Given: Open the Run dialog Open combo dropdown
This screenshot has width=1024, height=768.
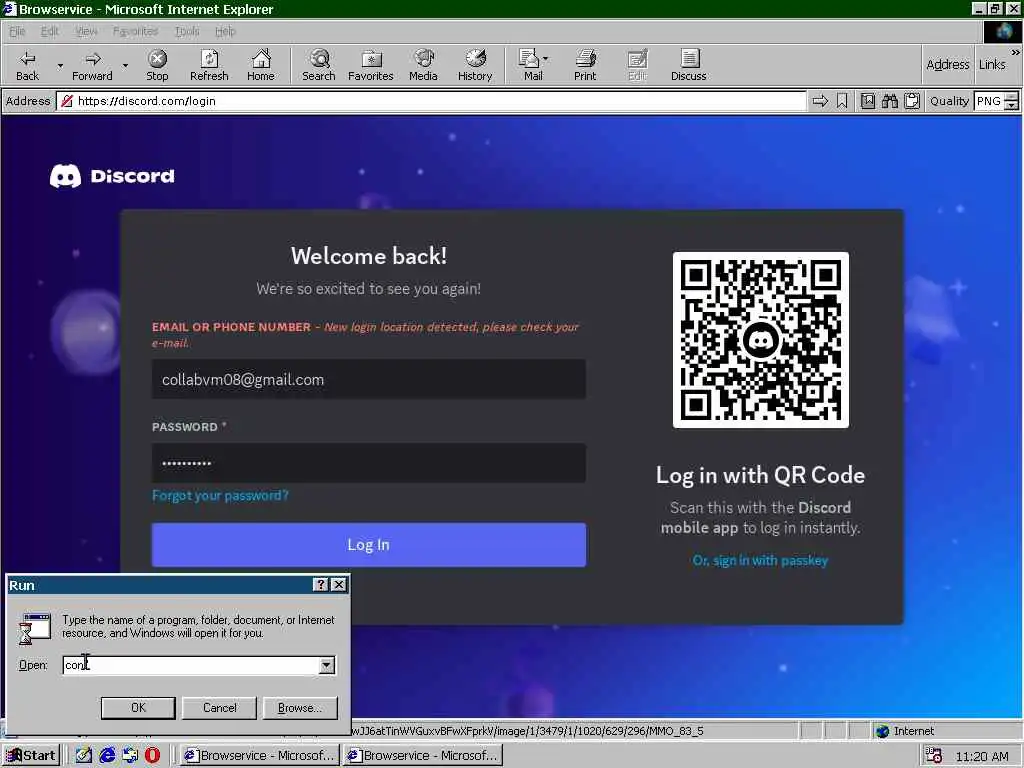Looking at the screenshot, I should pos(327,665).
